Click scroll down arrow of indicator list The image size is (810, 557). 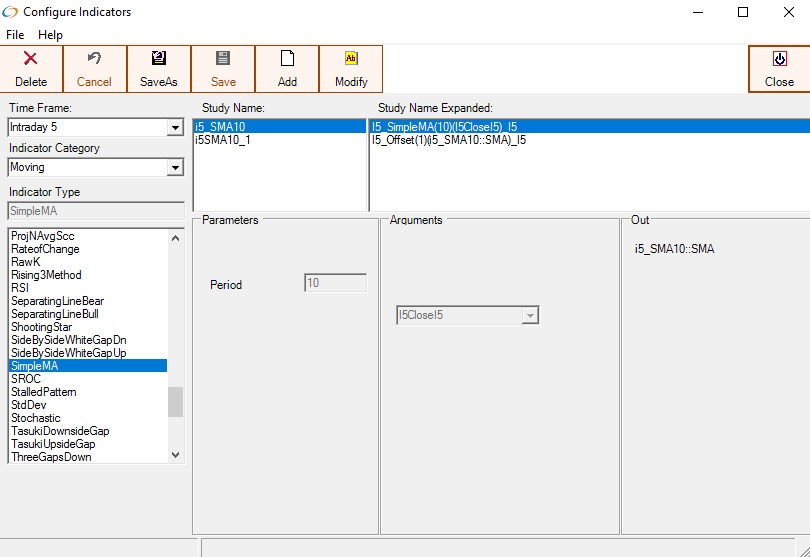click(x=176, y=455)
